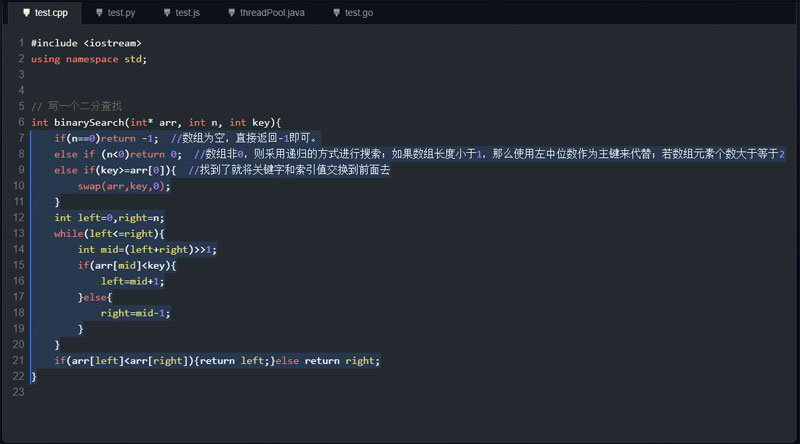Click the file icon on threadPool.java tab
The height and width of the screenshot is (444, 800).
231,13
